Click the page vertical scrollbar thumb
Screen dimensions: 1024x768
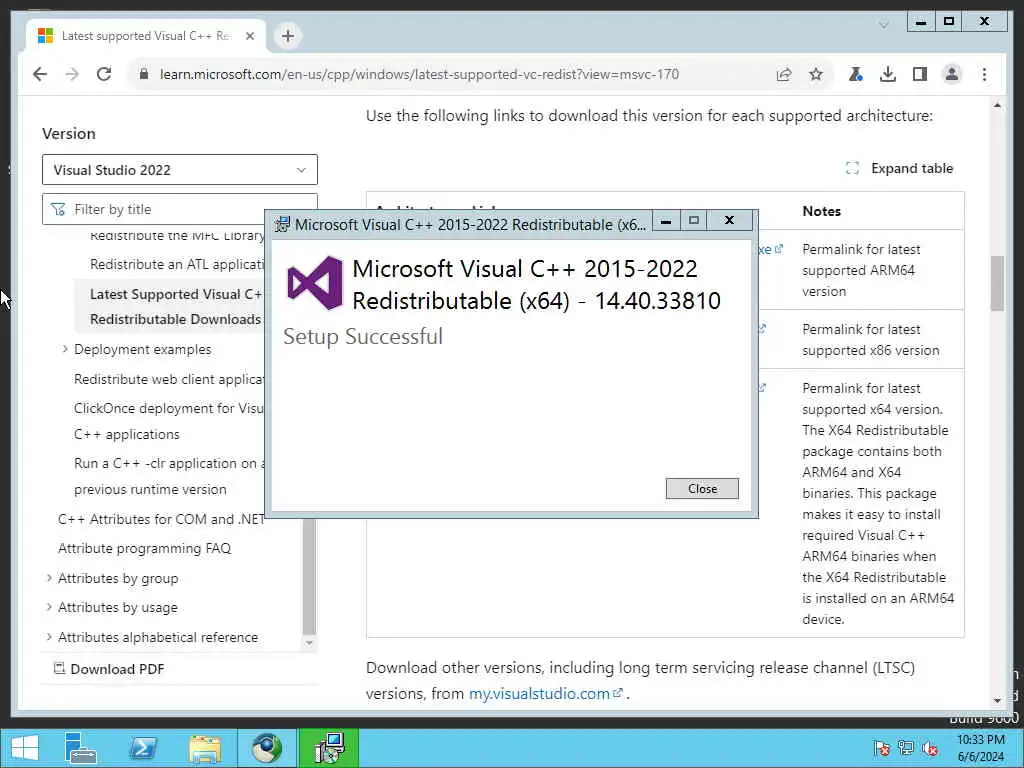(997, 283)
